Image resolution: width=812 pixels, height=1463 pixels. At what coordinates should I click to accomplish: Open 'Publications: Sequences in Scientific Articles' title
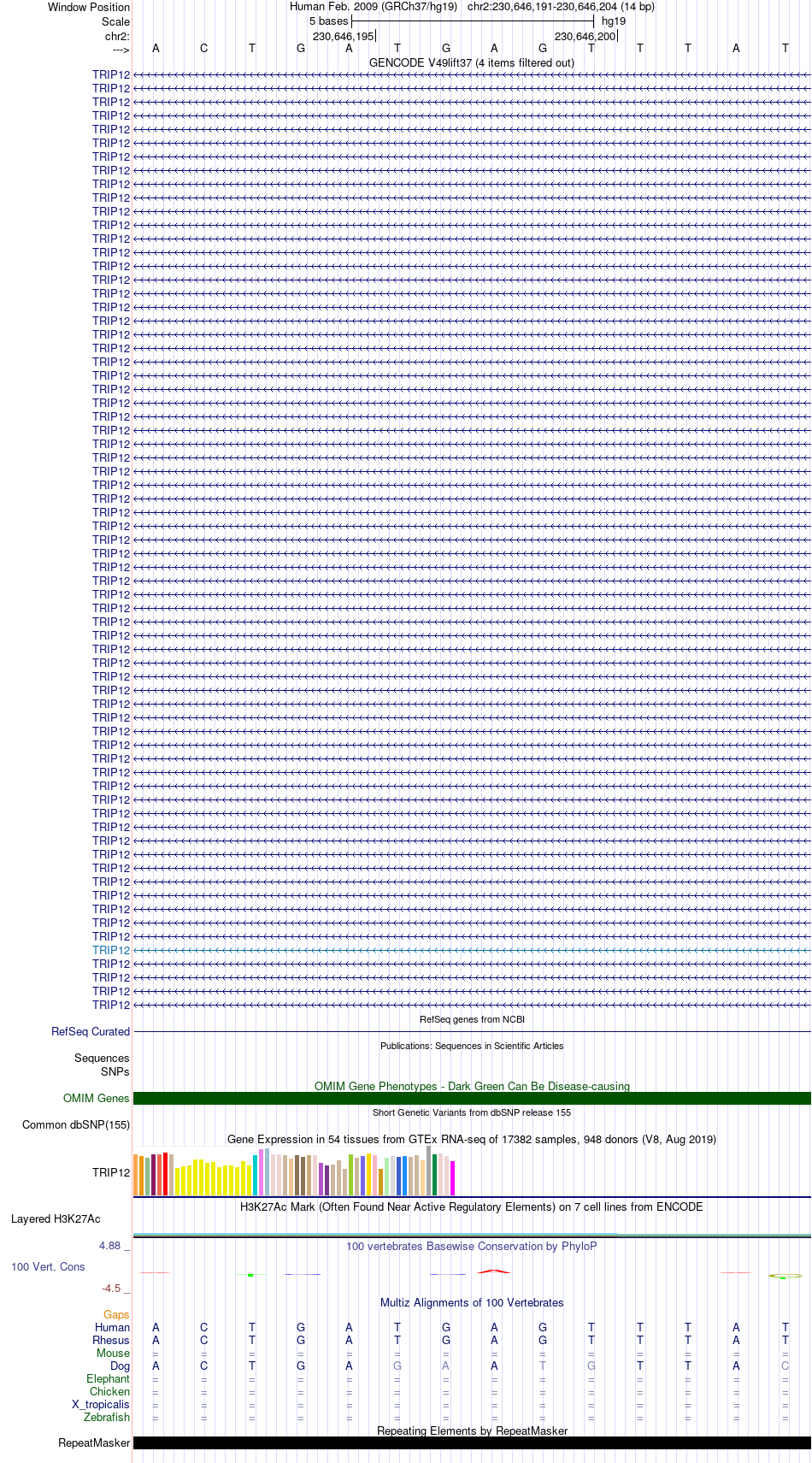[x=472, y=1046]
